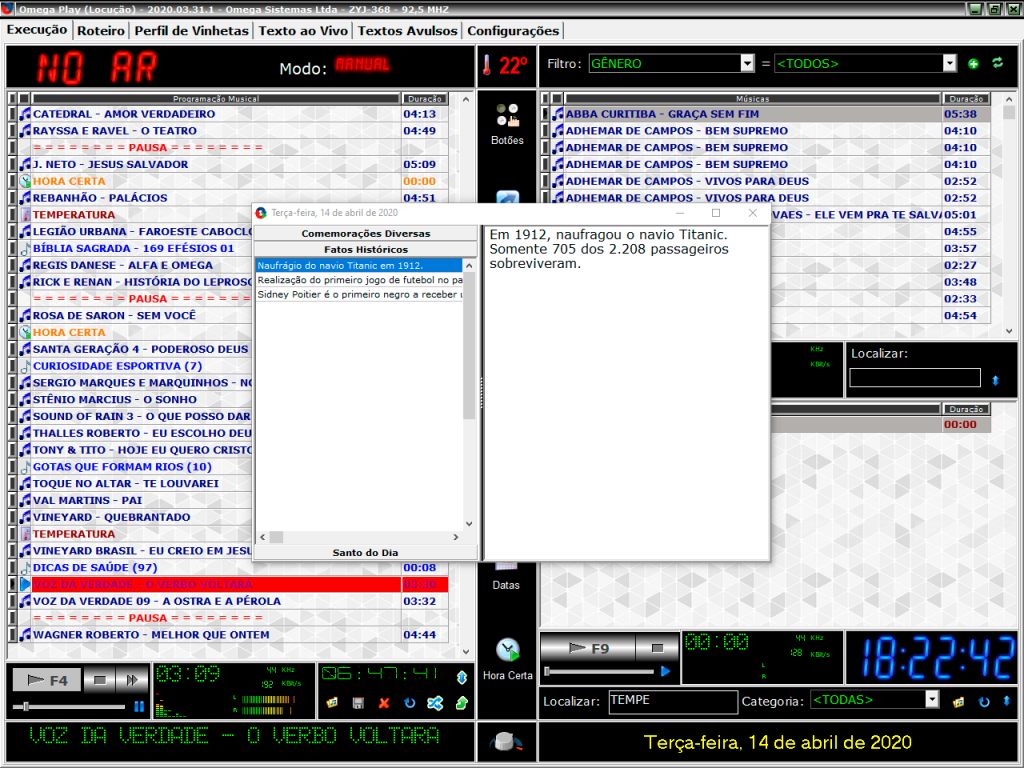This screenshot has height=768, width=1024.
Task: Click the floppy disk save icon
Action: [x=358, y=703]
